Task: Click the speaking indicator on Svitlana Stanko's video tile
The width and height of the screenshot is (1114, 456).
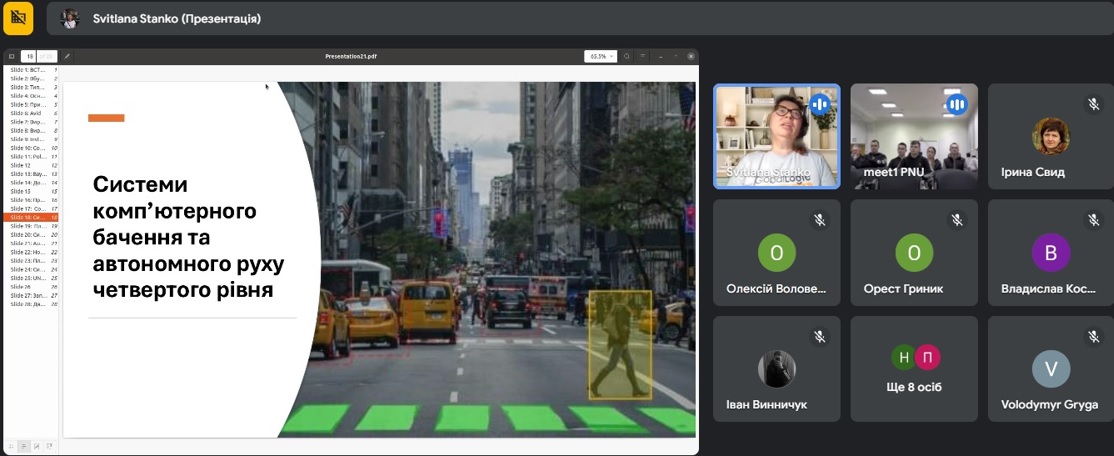Action: pyautogui.click(x=820, y=104)
